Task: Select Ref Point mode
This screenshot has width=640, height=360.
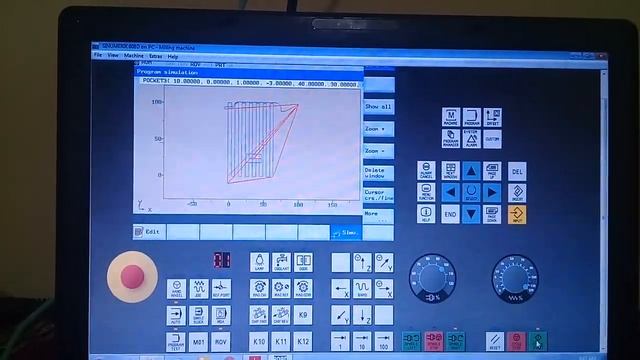Action: [x=221, y=289]
